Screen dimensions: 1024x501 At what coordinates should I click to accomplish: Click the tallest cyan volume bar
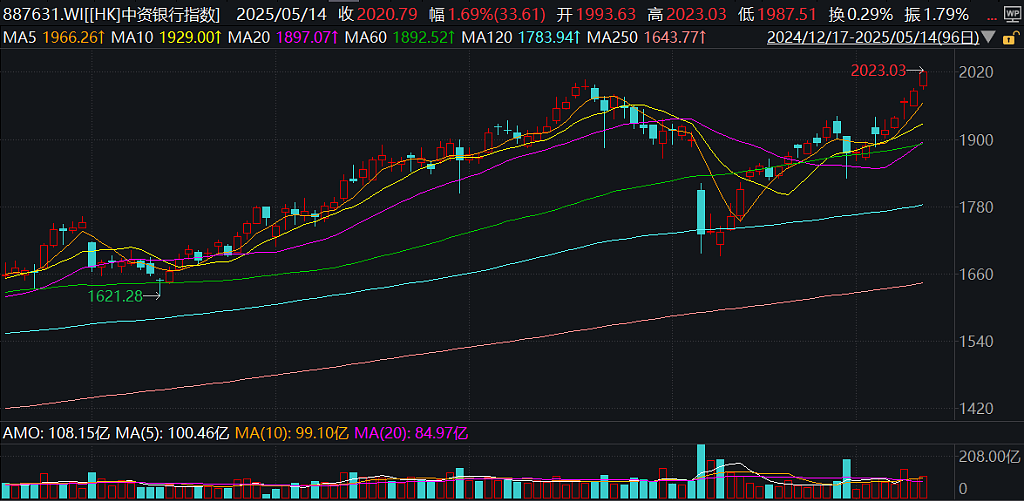click(701, 472)
